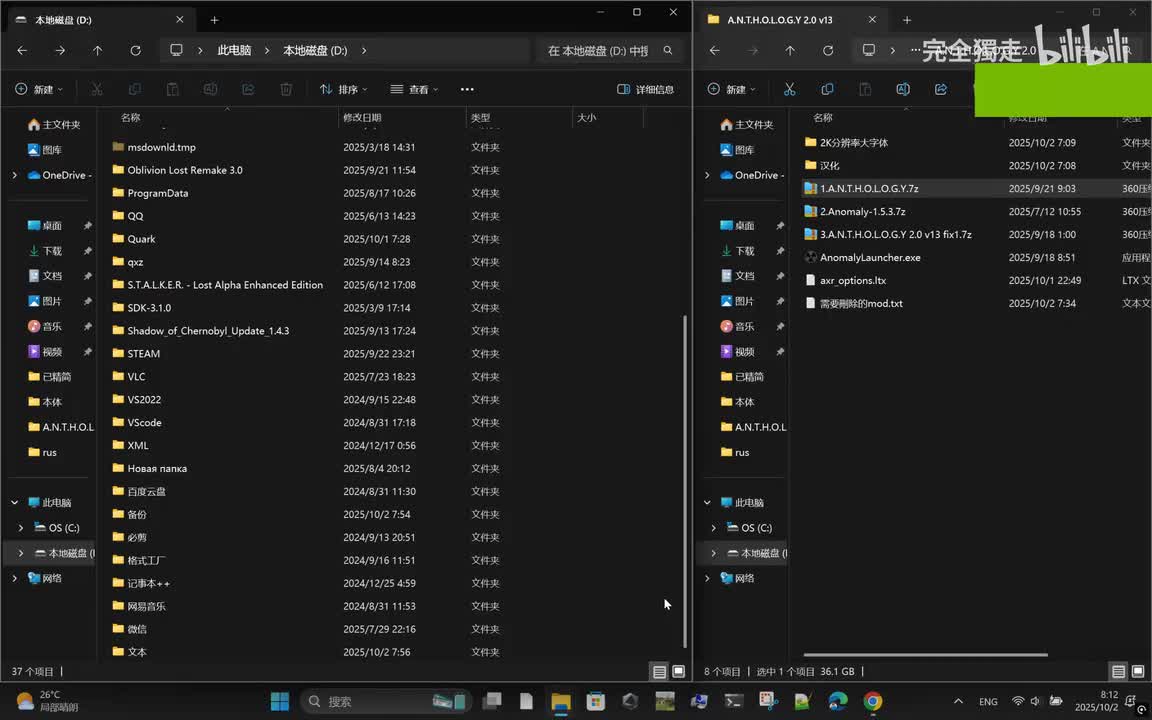Screen dimensions: 1152x720
Task: Sort by 名称 column in right window
Action: pos(823,118)
